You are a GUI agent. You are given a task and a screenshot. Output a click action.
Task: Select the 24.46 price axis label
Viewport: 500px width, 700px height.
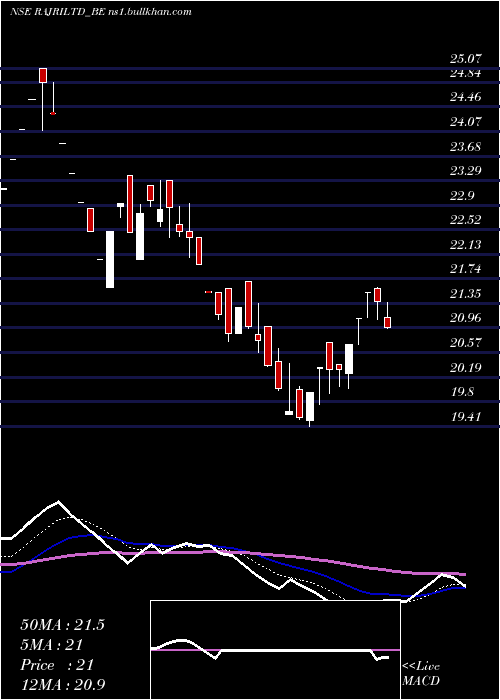(x=466, y=96)
